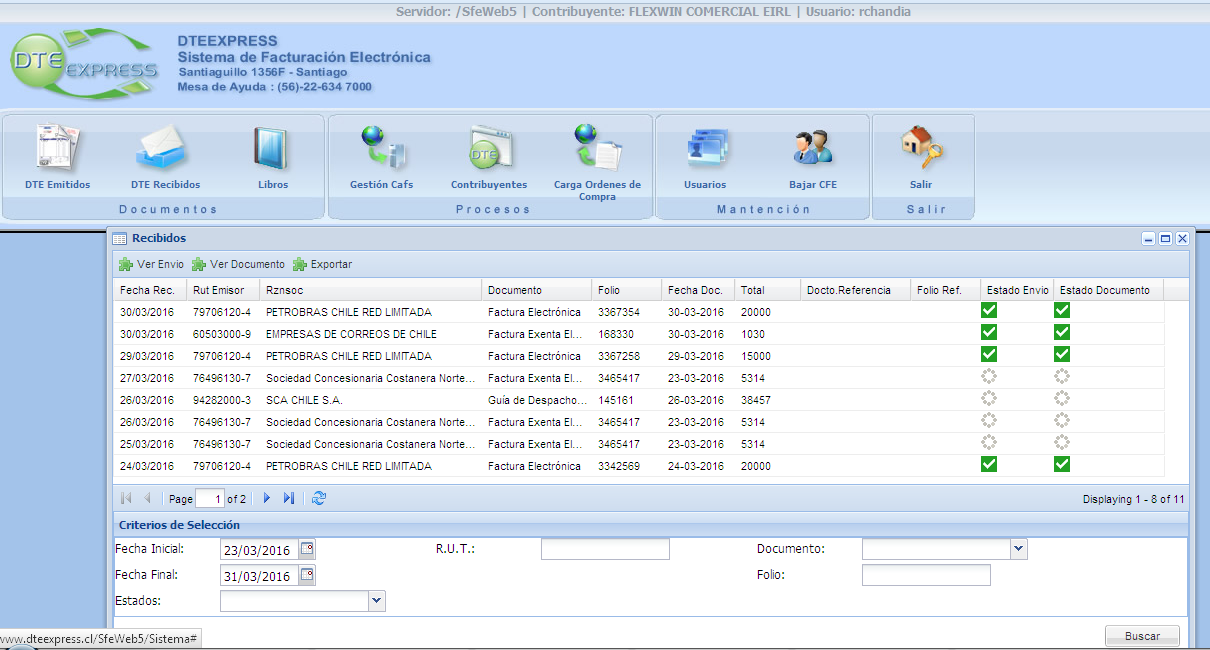Screen dimensions: 1210x650
Task: Go to next page of results
Action: point(267,498)
